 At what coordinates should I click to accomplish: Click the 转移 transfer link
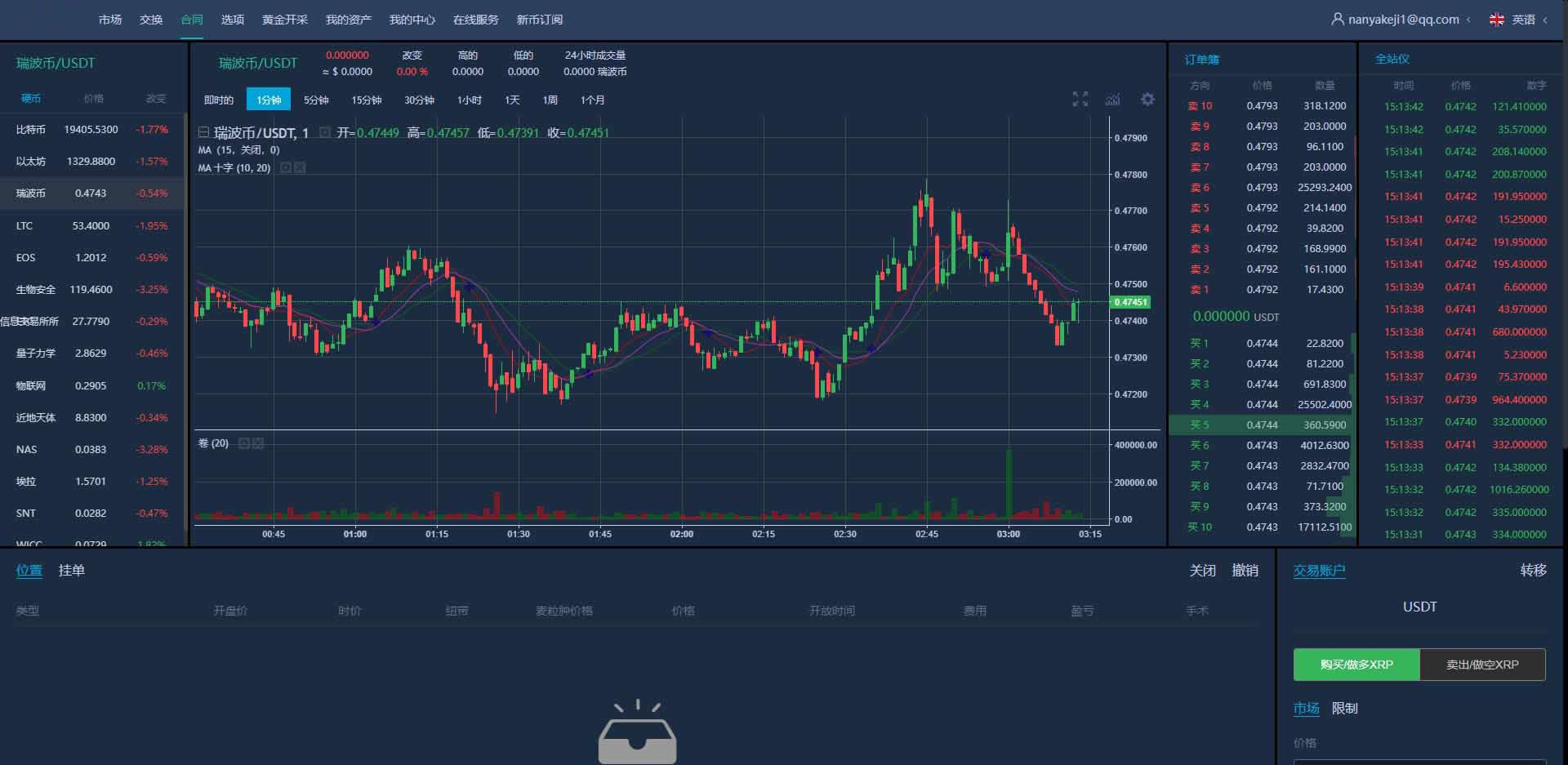coord(1533,570)
